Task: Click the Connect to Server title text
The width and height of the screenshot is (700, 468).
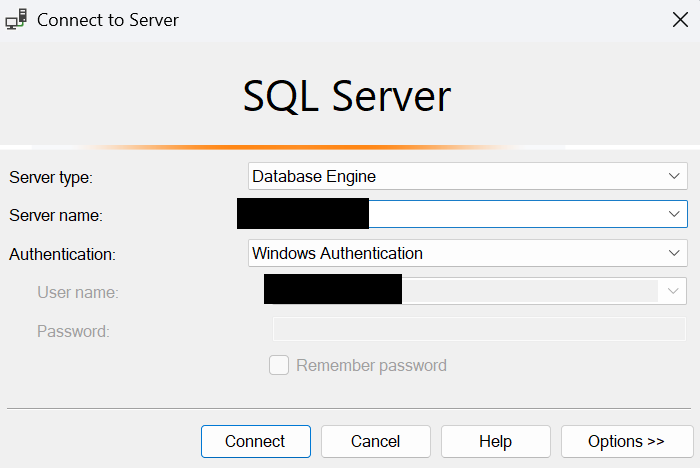Action: click(x=108, y=19)
